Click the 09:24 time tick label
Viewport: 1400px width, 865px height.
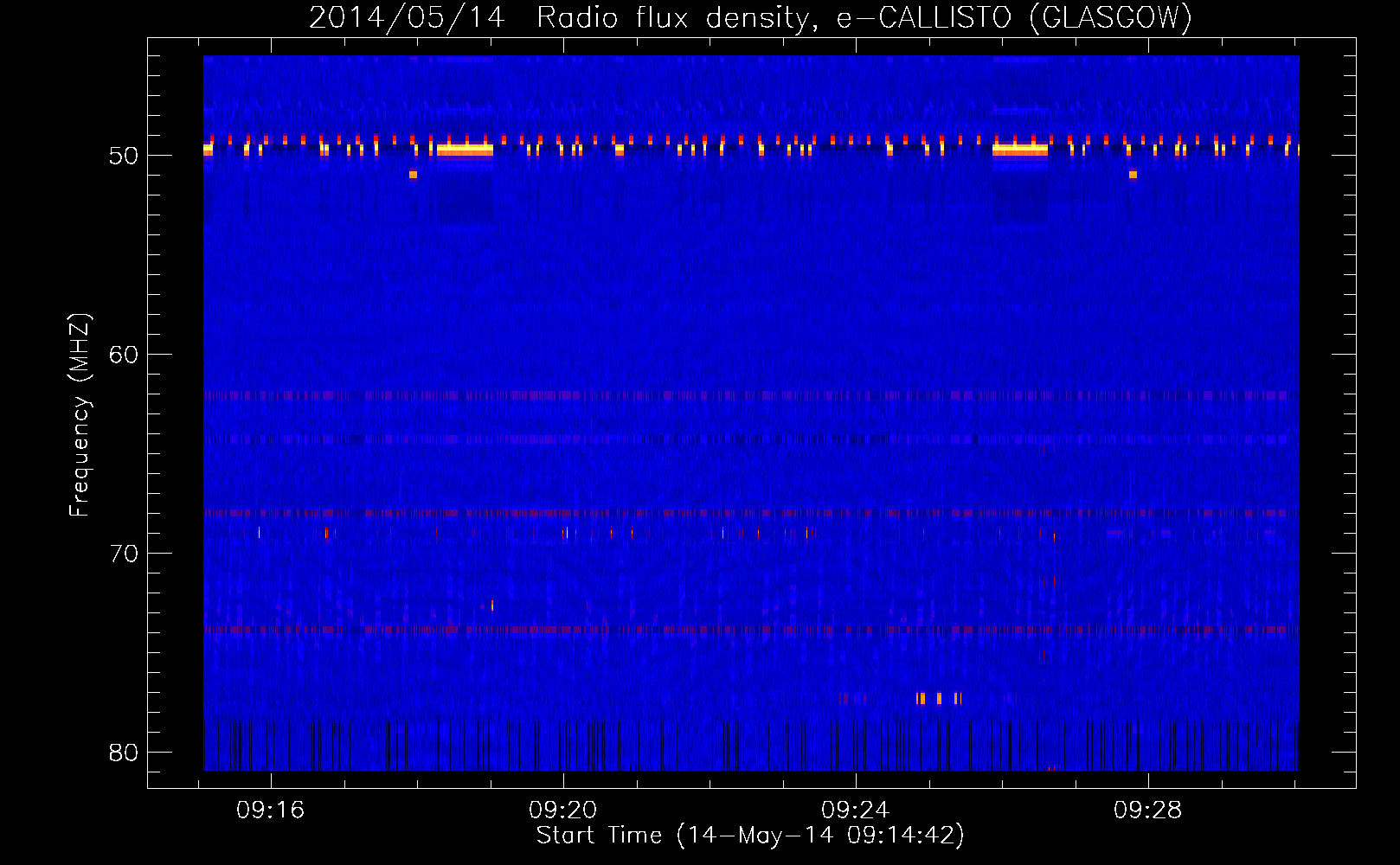(x=856, y=811)
